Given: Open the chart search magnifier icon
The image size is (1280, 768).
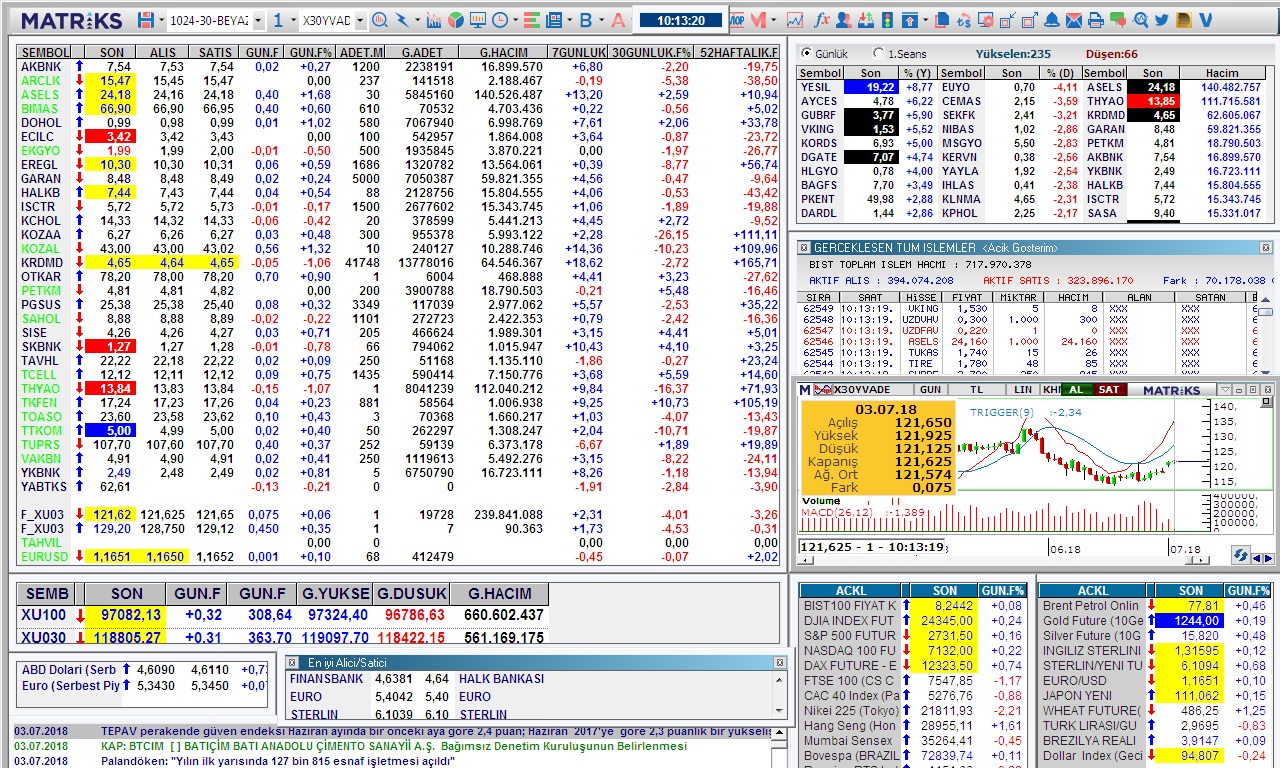Looking at the screenshot, I should tap(380, 20).
